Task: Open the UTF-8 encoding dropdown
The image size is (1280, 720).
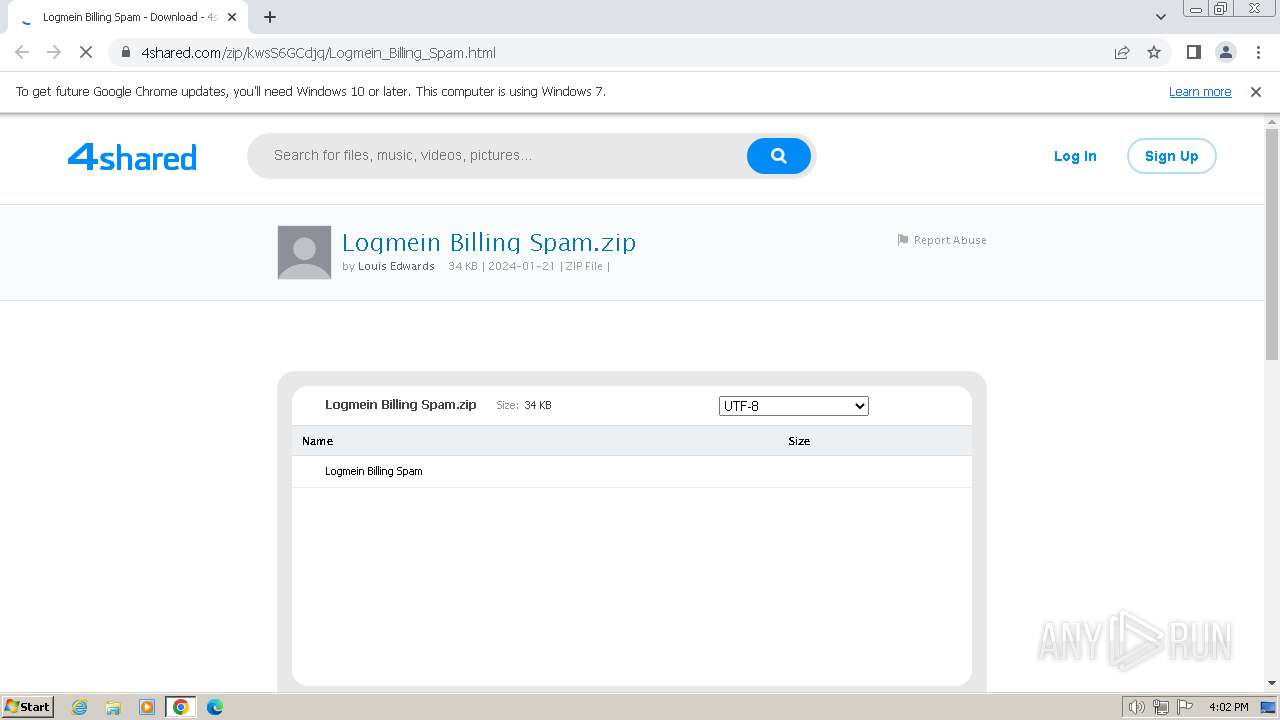Action: [794, 406]
